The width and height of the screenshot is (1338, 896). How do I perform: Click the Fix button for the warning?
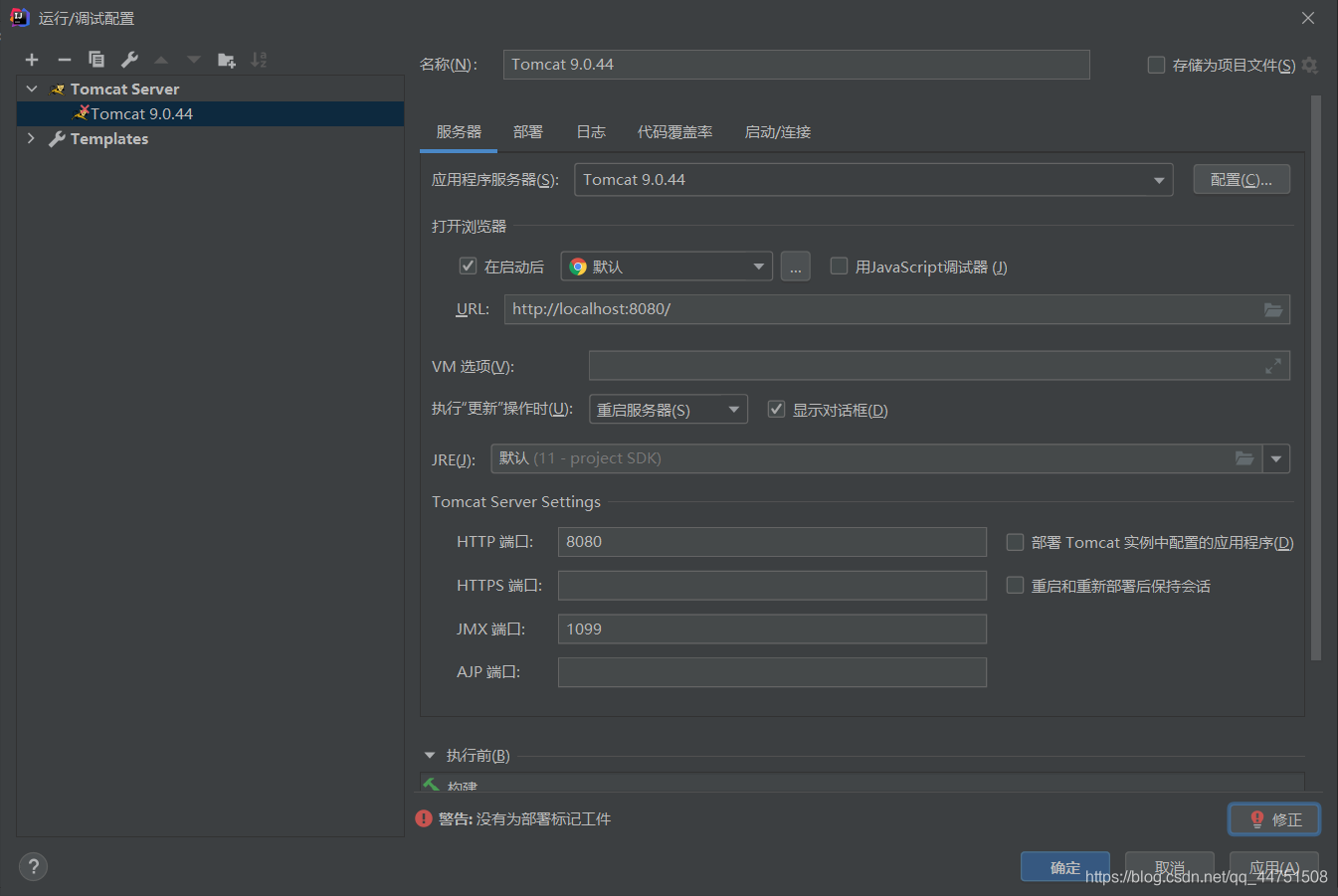tap(1274, 819)
